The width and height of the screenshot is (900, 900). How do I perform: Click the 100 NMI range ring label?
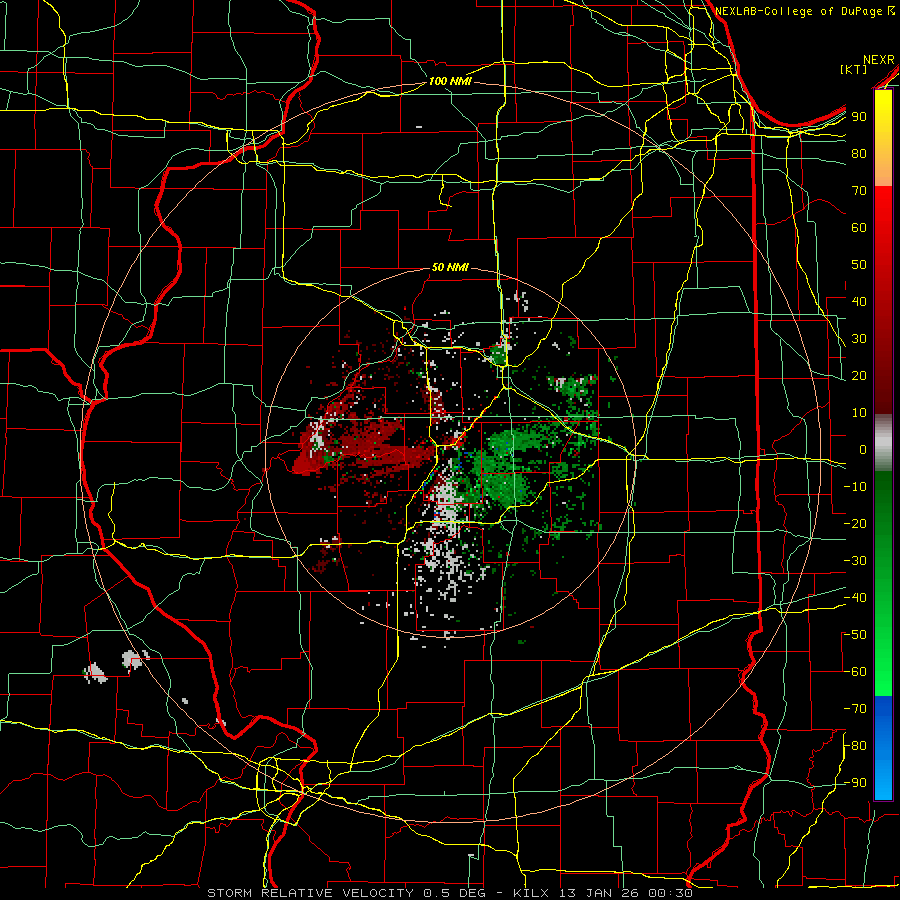[x=450, y=81]
